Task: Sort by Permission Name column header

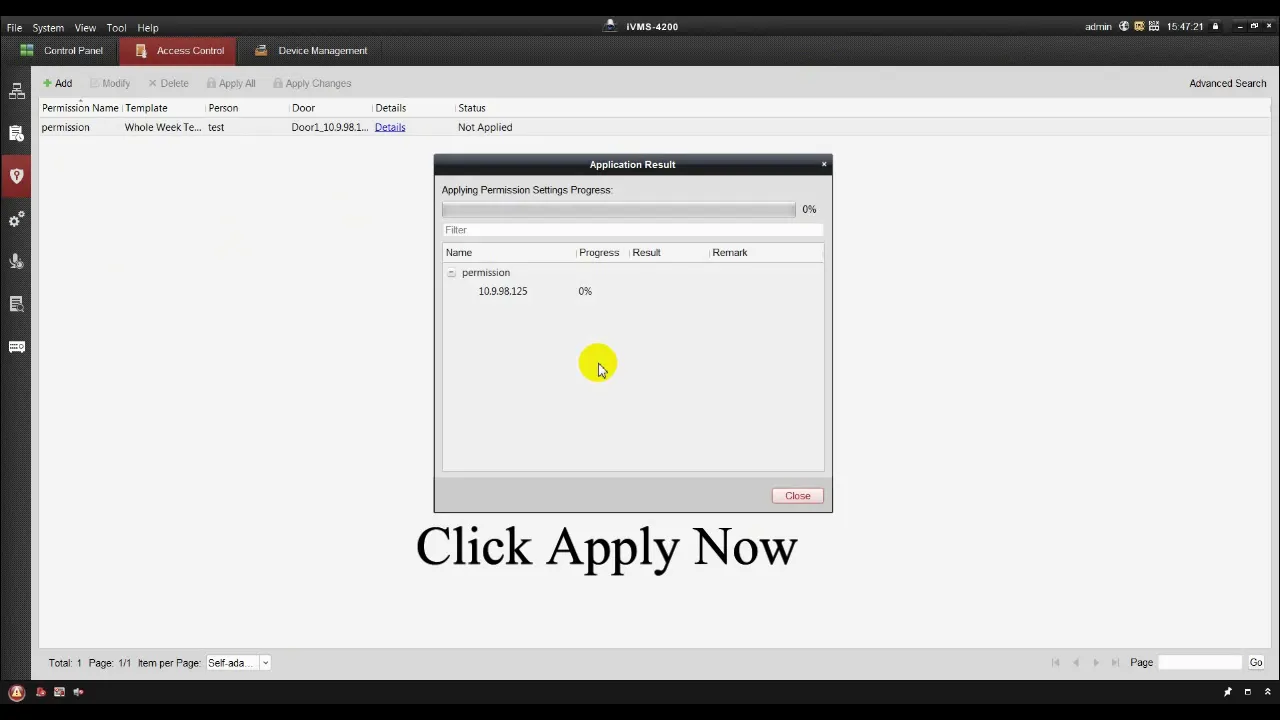Action: pyautogui.click(x=80, y=108)
